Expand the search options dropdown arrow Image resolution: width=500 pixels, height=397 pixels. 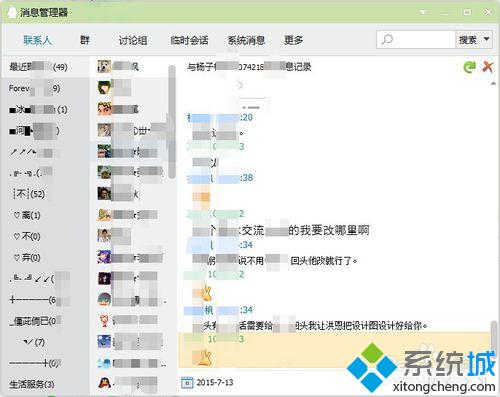pos(487,39)
